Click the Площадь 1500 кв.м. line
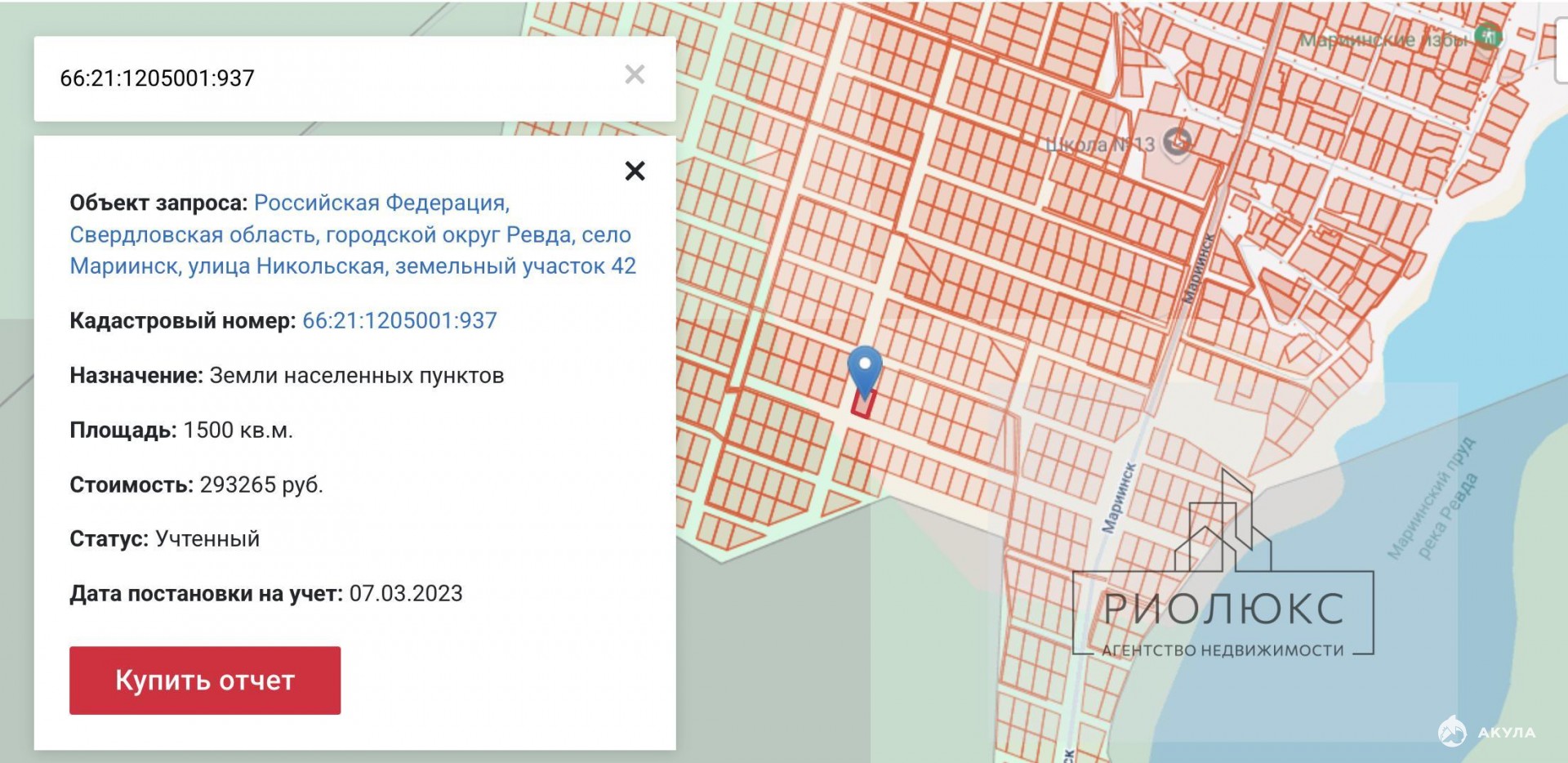 coord(180,430)
